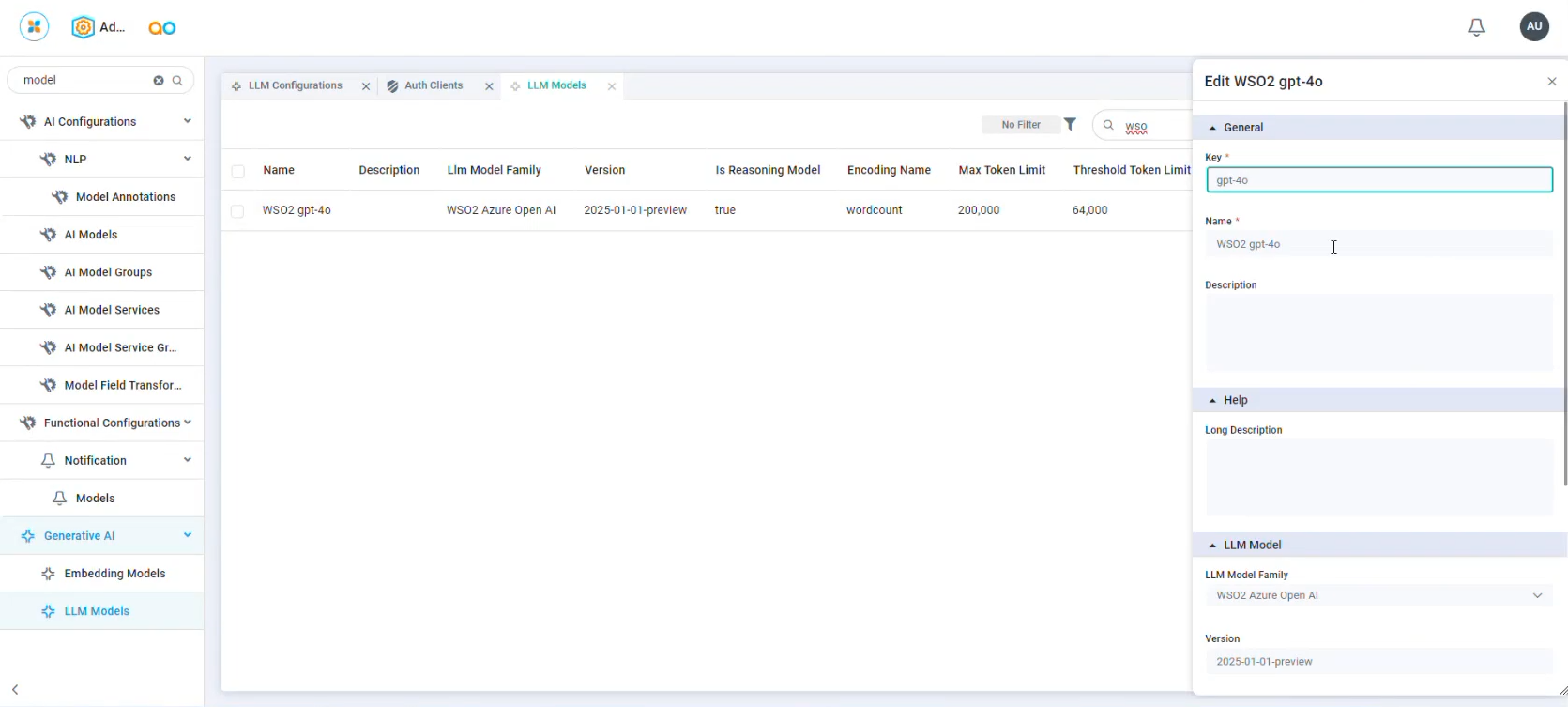This screenshot has width=1568, height=707.
Task: Open the LLM Model Family dropdown
Action: [1378, 595]
